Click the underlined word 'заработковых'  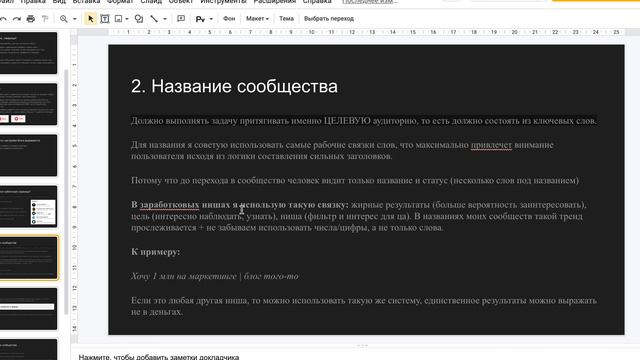pos(169,205)
